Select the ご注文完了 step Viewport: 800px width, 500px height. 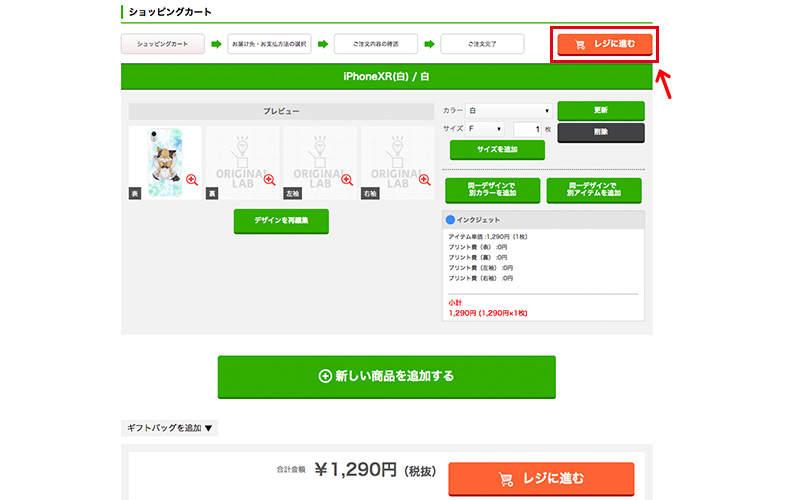click(482, 44)
